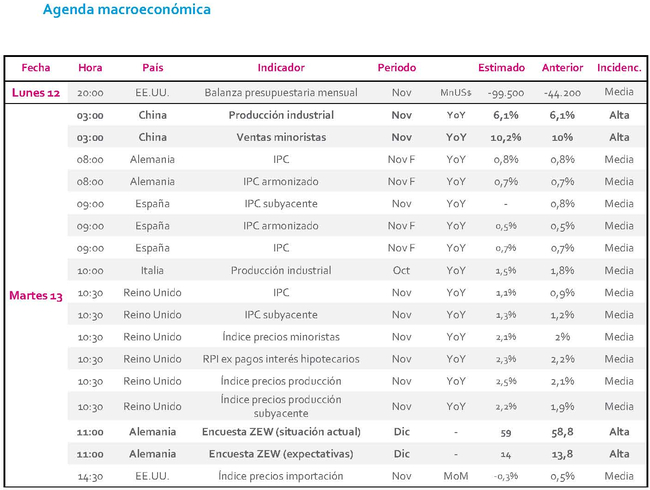The height and width of the screenshot is (490, 650).
Task: Click the Incidenc. column header
Action: pyautogui.click(x=619, y=67)
